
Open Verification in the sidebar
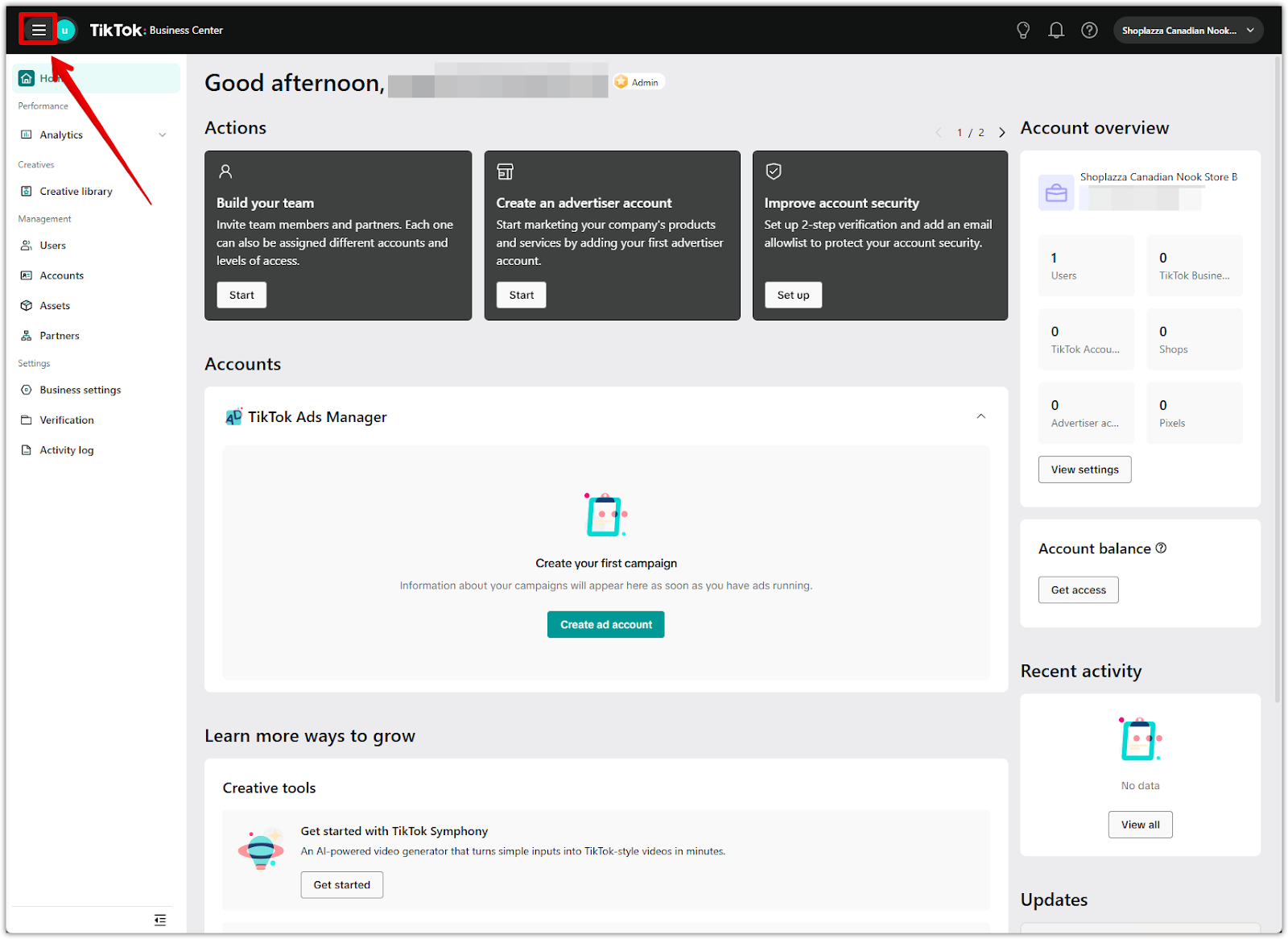click(96, 420)
